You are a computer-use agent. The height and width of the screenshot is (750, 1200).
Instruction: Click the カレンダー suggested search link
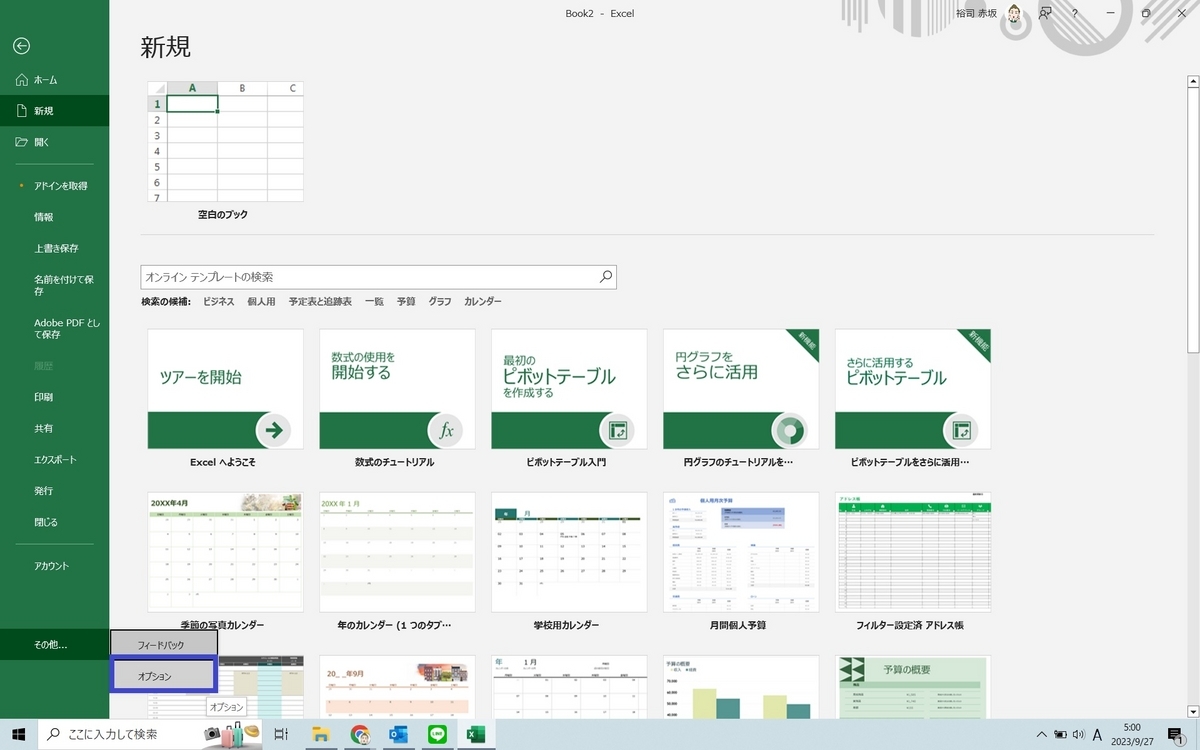coord(483,301)
